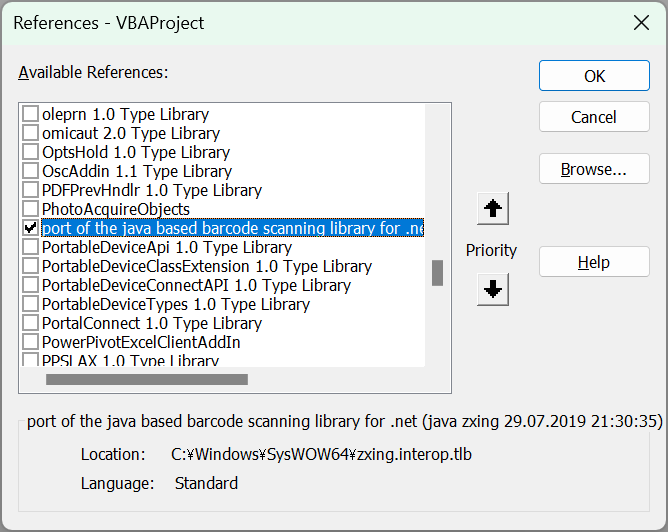Viewport: 668px width, 532px height.
Task: Select the PhotoAcquireObjects entry
Action: pos(116,209)
